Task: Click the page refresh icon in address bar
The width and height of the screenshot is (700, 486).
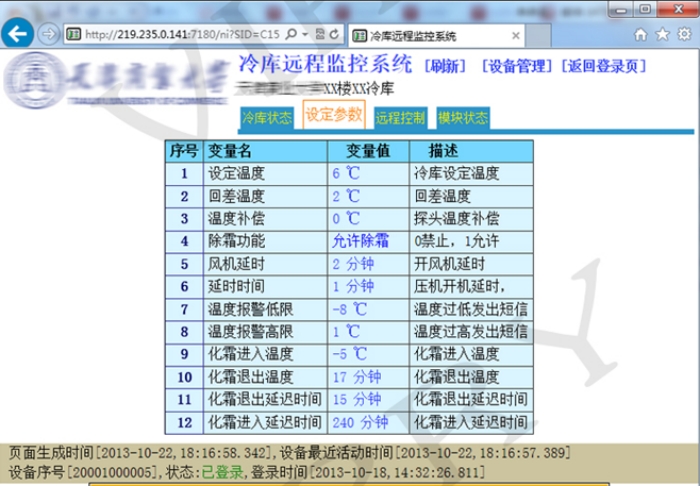Action: click(332, 35)
